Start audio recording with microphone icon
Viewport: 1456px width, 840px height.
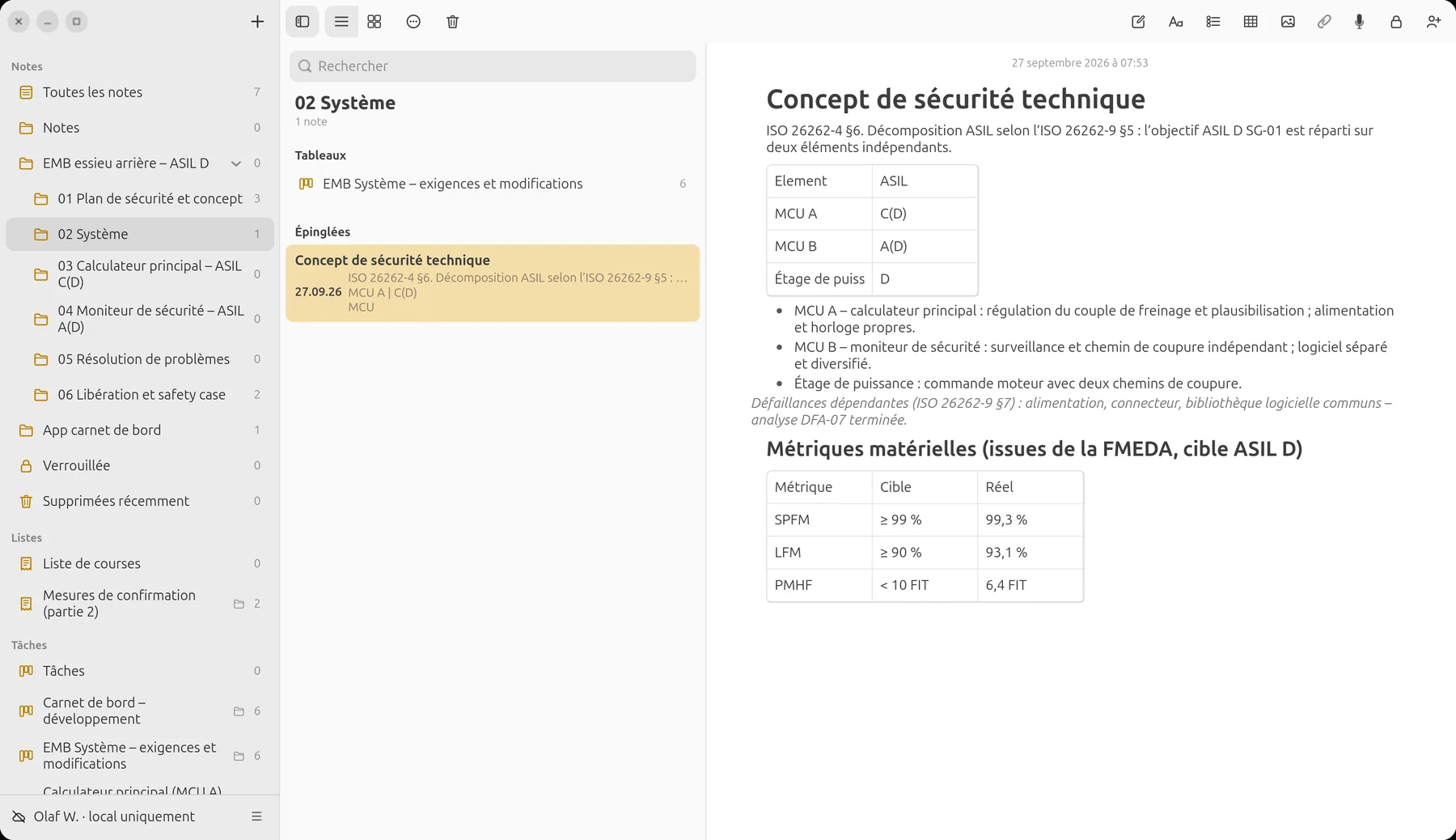[1360, 22]
